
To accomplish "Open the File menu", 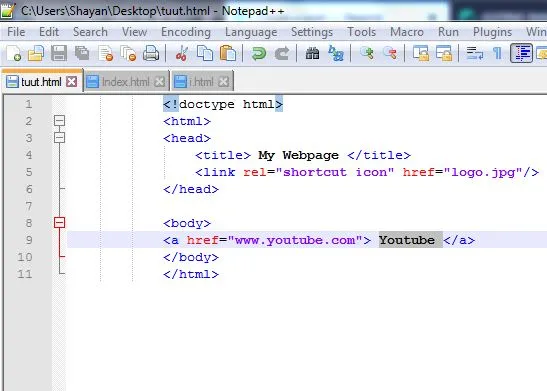I will (16, 32).
